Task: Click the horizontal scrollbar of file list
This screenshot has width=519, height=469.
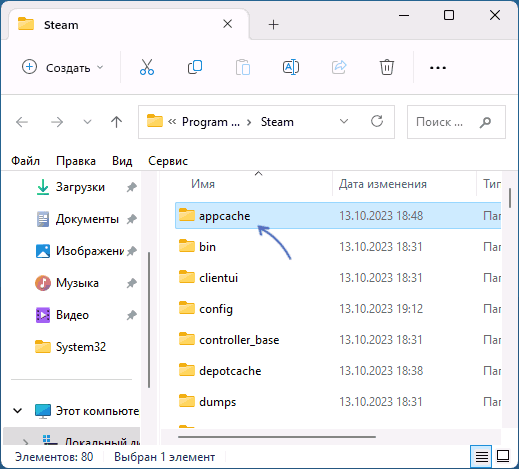Action: (x=277, y=437)
